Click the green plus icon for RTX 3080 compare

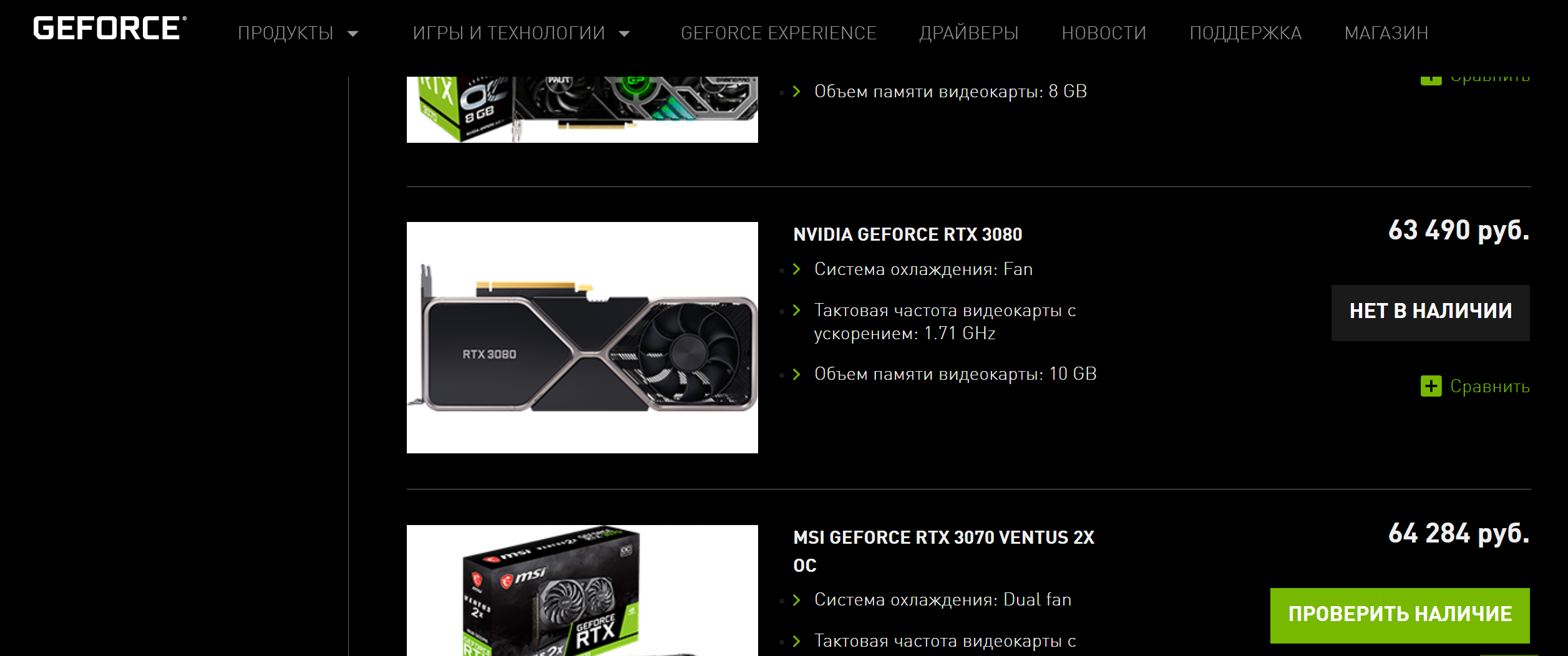coord(1431,387)
